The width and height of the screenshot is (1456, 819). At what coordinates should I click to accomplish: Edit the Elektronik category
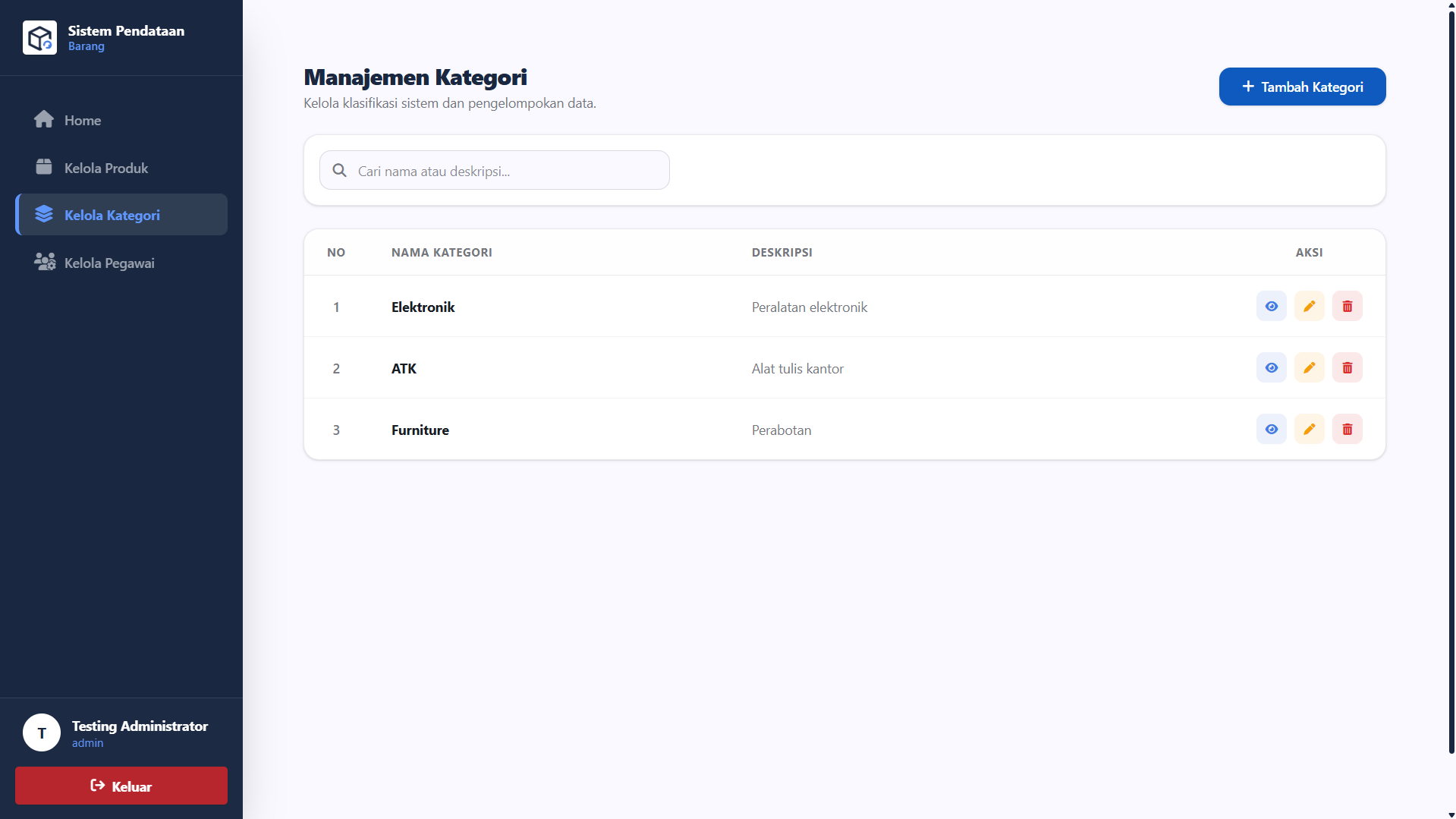(1310, 306)
